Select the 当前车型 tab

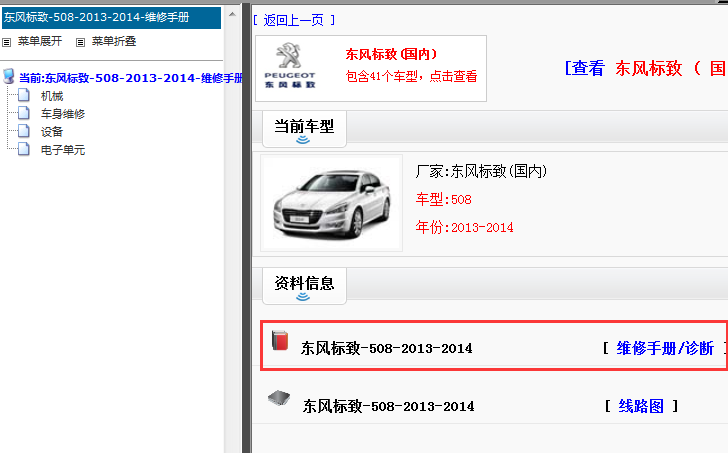(304, 129)
